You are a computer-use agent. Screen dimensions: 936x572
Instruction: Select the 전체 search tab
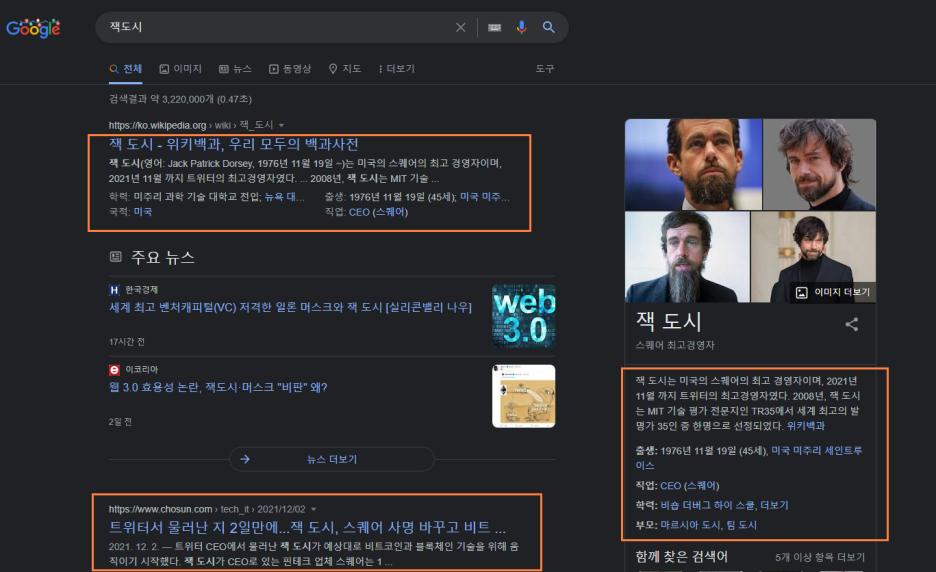point(126,69)
